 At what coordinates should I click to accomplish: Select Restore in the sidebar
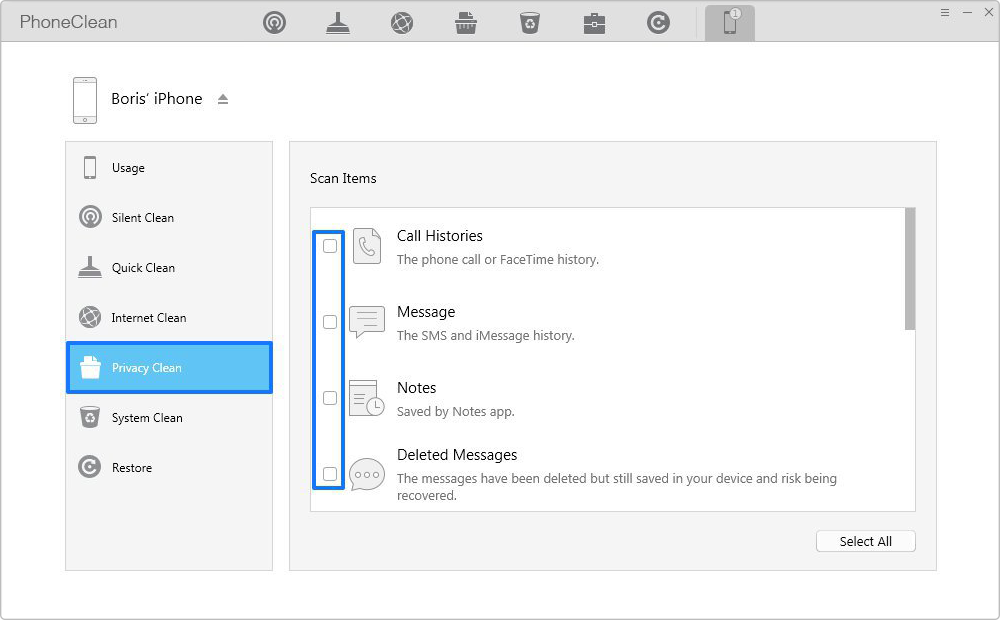point(131,468)
